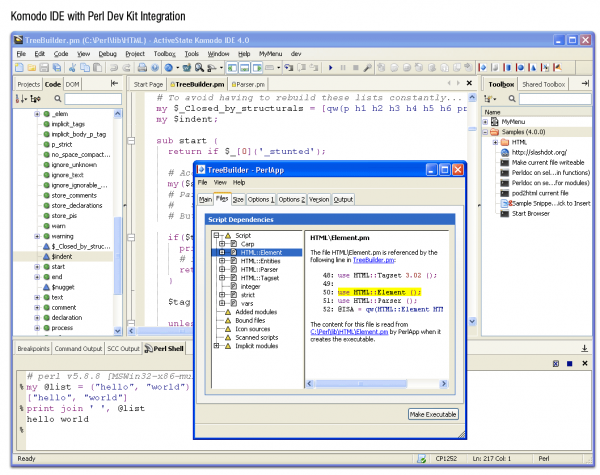The width and height of the screenshot is (600, 475).
Task: Open the Toolbox menu in menu bar
Action: coord(165,53)
